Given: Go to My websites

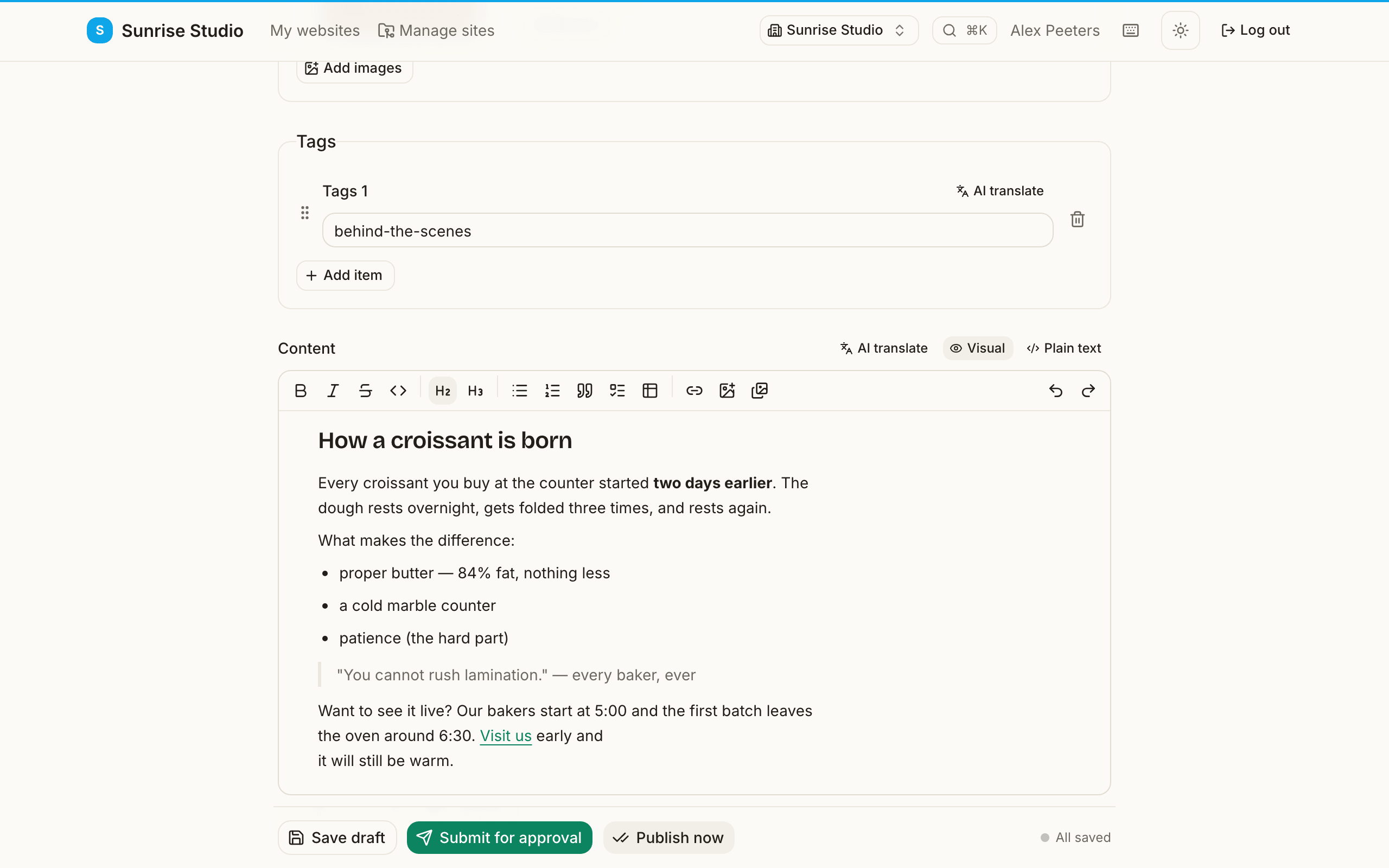Looking at the screenshot, I should 315,30.
